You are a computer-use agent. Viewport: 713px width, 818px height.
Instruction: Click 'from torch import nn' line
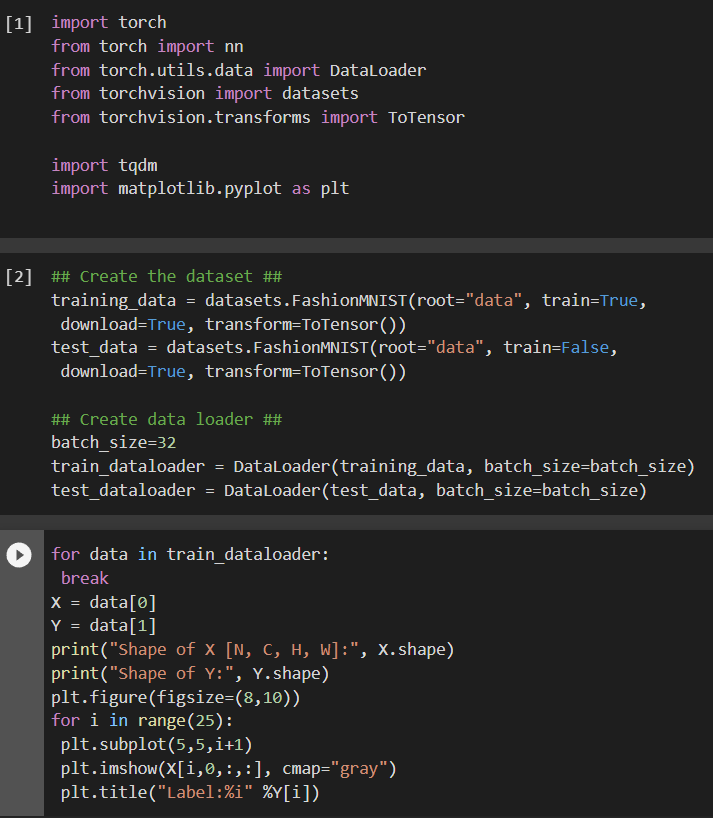[148, 46]
